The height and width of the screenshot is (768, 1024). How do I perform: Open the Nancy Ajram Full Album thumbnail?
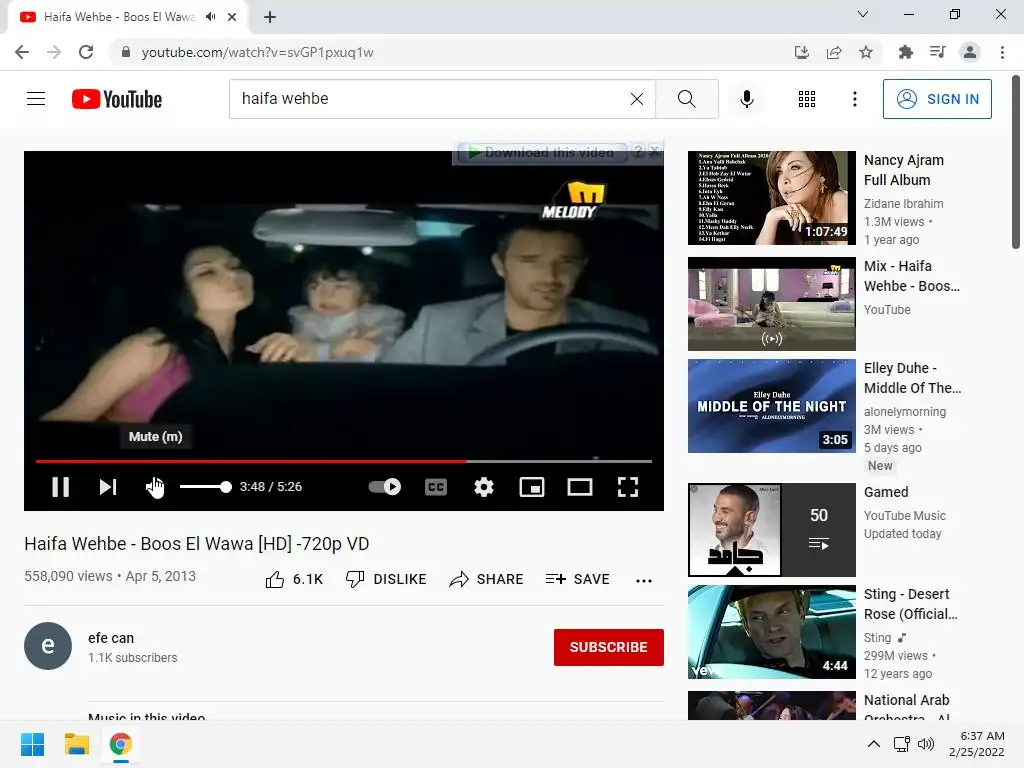(x=771, y=198)
